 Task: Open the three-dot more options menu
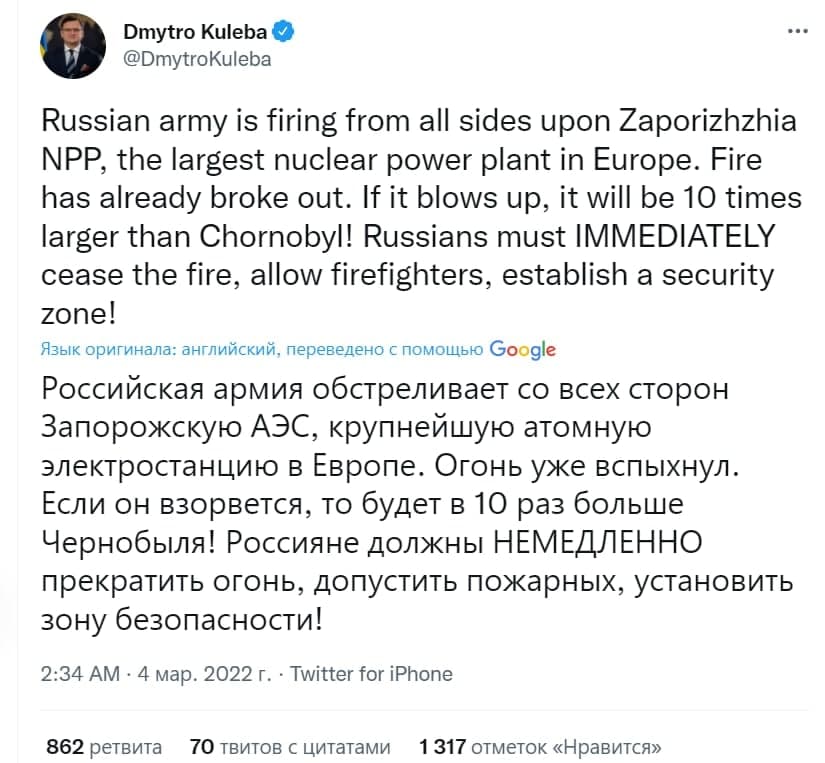point(796,31)
